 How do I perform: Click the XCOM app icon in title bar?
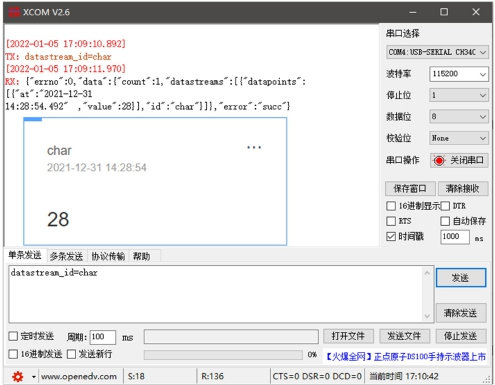coord(14,12)
